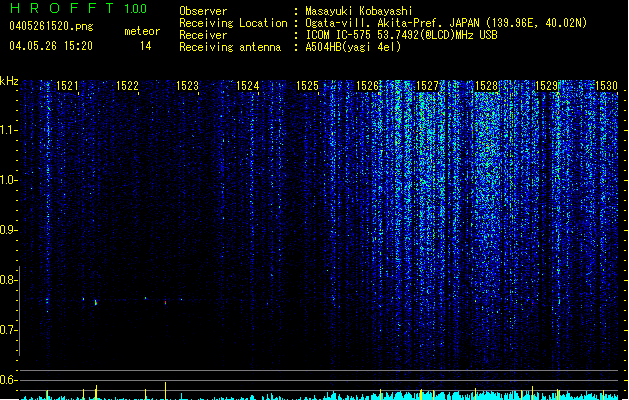Click the kHz axis unit label
Image resolution: width=629 pixels, height=400 pixels.
[x=9, y=81]
